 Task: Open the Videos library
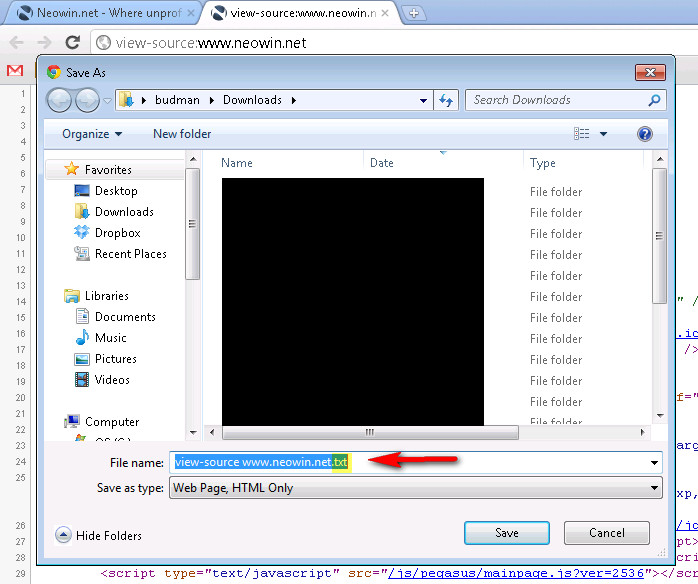coord(112,380)
